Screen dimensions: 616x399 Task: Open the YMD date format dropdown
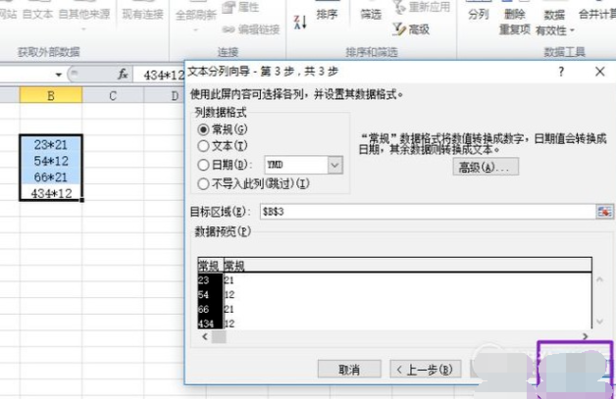(335, 165)
